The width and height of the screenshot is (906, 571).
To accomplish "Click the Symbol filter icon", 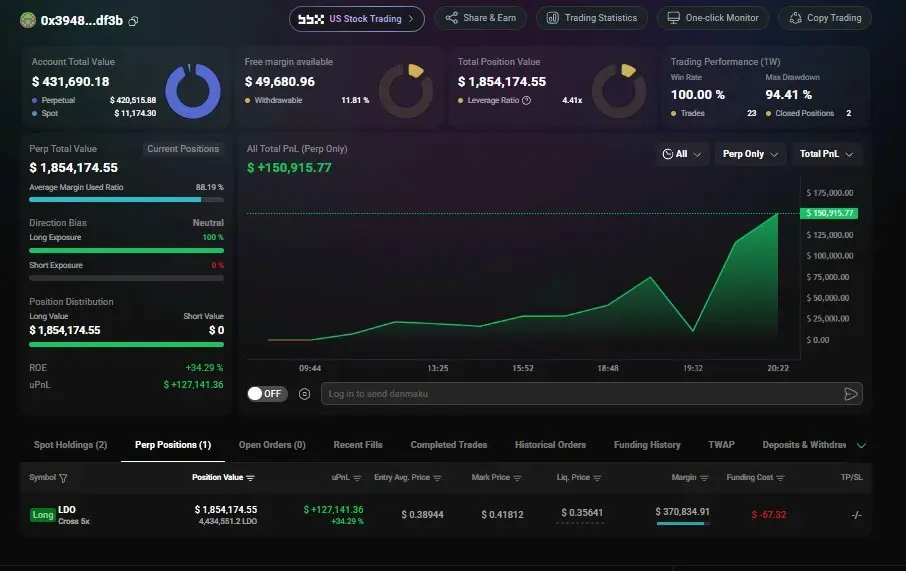I will pyautogui.click(x=64, y=478).
